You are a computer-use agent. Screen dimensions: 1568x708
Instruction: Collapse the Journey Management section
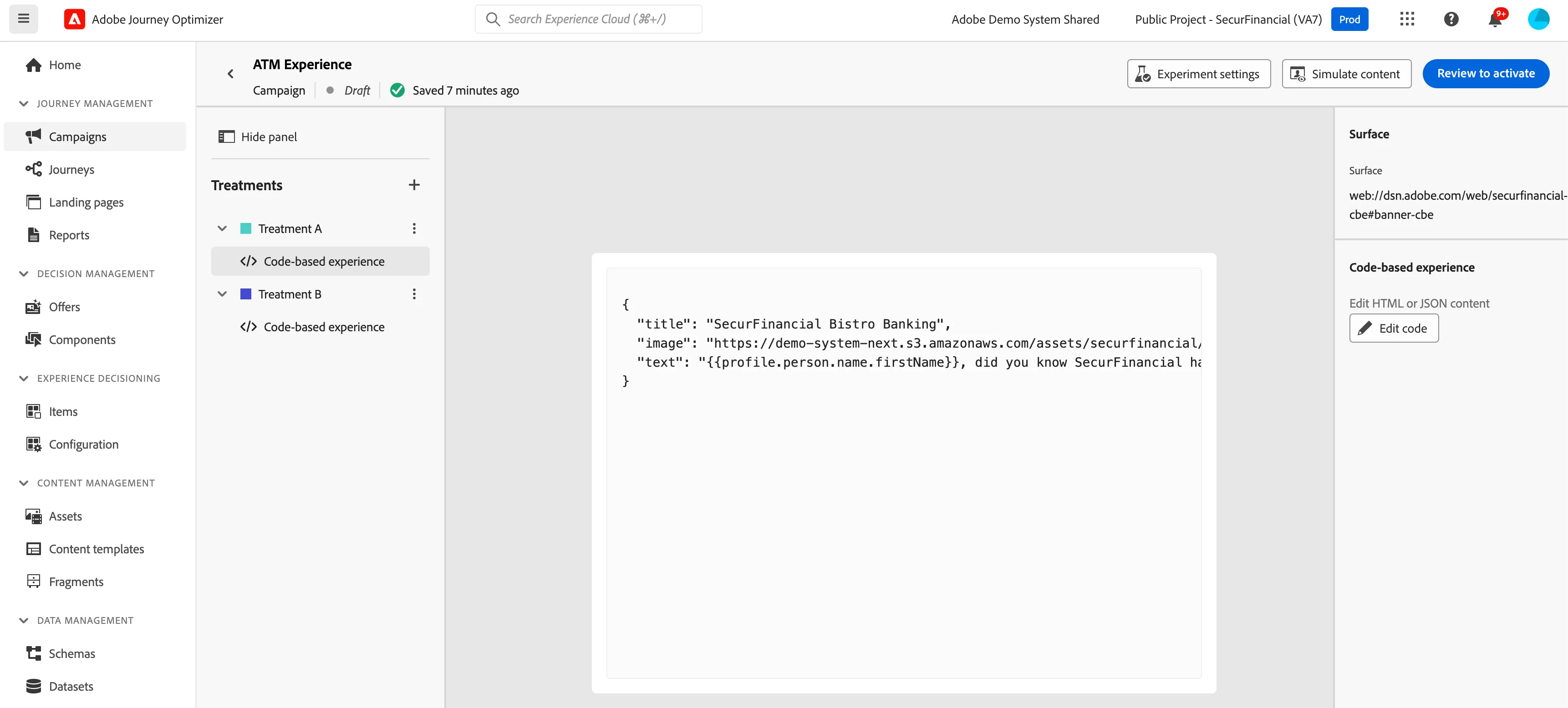click(x=24, y=104)
